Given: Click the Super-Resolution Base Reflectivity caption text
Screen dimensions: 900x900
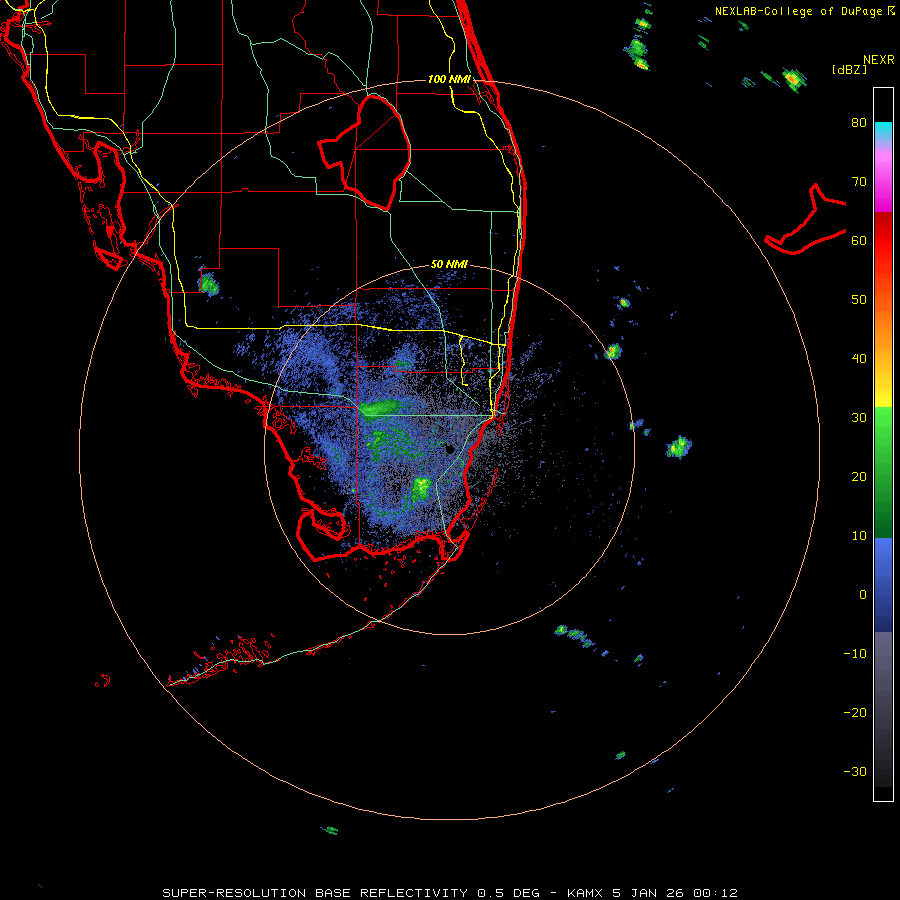Looking at the screenshot, I should tap(450, 893).
